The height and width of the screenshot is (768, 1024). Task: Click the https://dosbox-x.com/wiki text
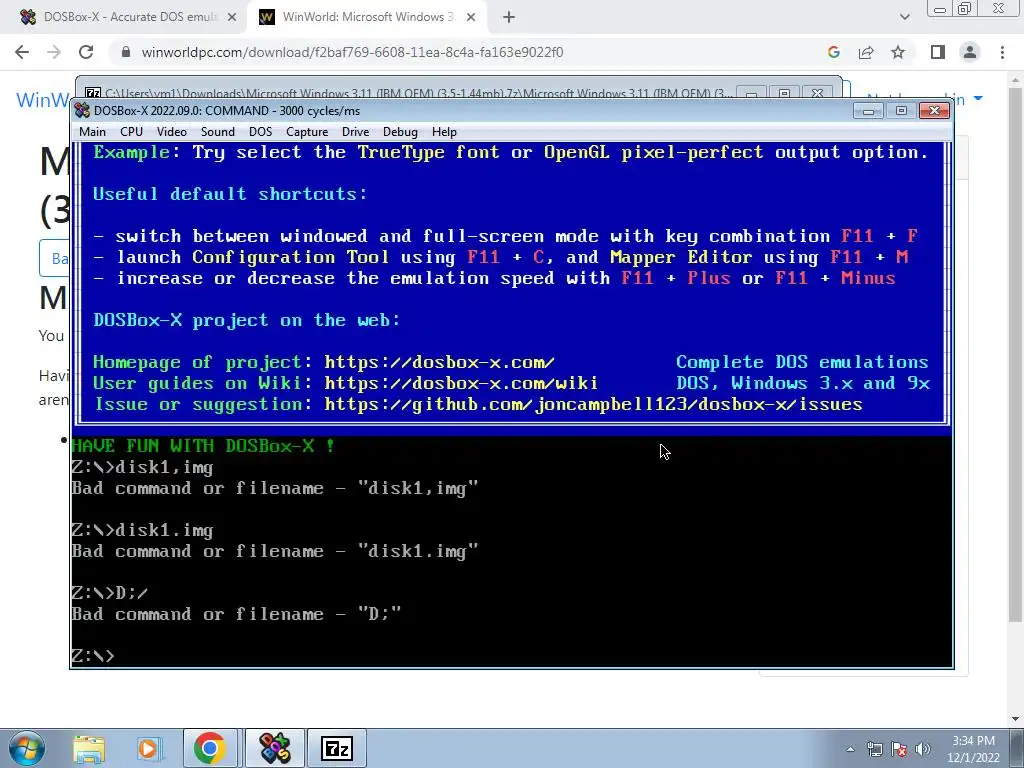click(461, 383)
